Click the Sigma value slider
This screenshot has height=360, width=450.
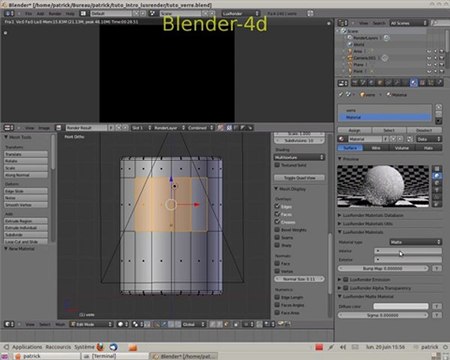tap(383, 315)
